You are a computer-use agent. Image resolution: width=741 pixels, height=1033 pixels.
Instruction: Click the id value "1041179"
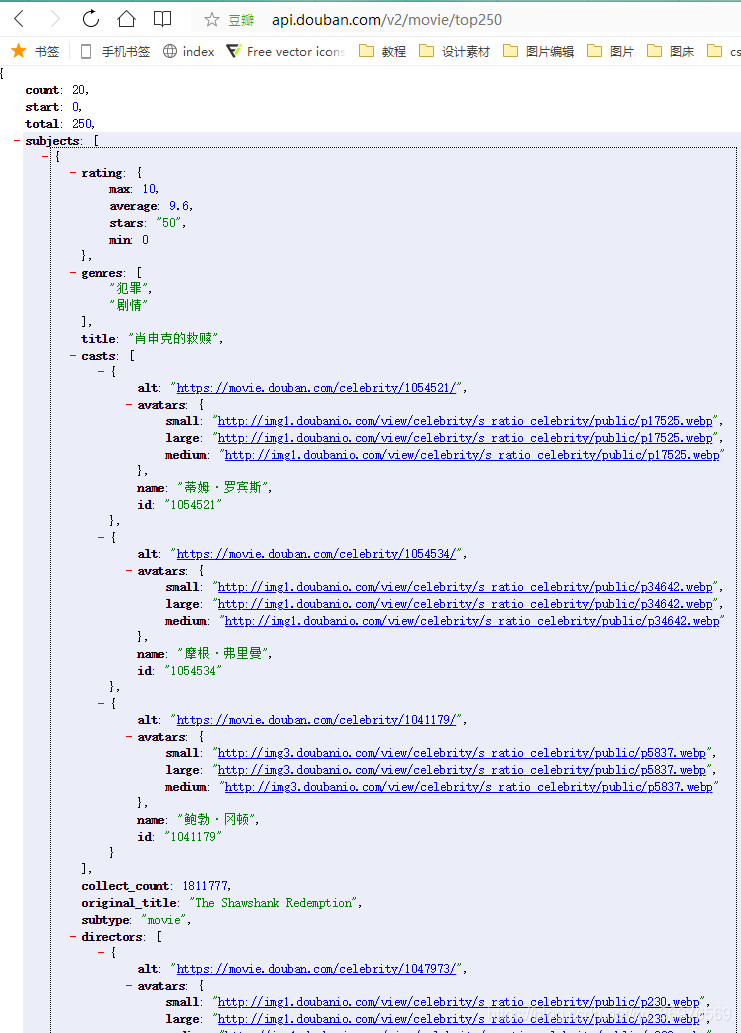[193, 837]
